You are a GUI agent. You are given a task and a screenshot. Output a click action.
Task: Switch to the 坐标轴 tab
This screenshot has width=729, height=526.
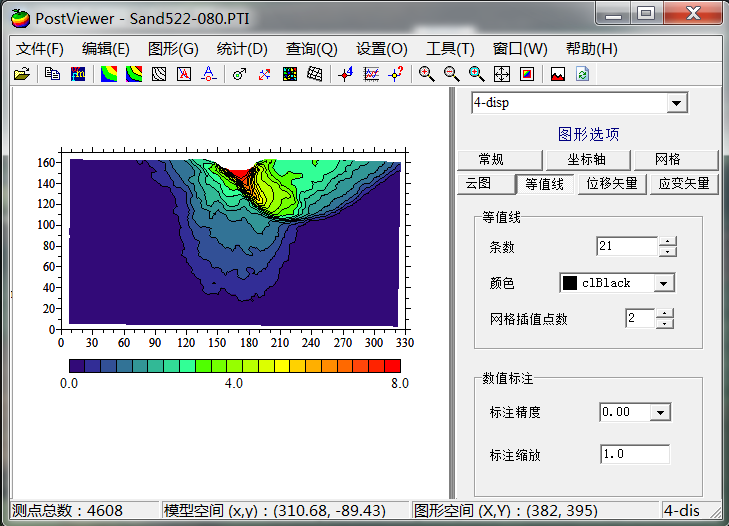coord(588,160)
